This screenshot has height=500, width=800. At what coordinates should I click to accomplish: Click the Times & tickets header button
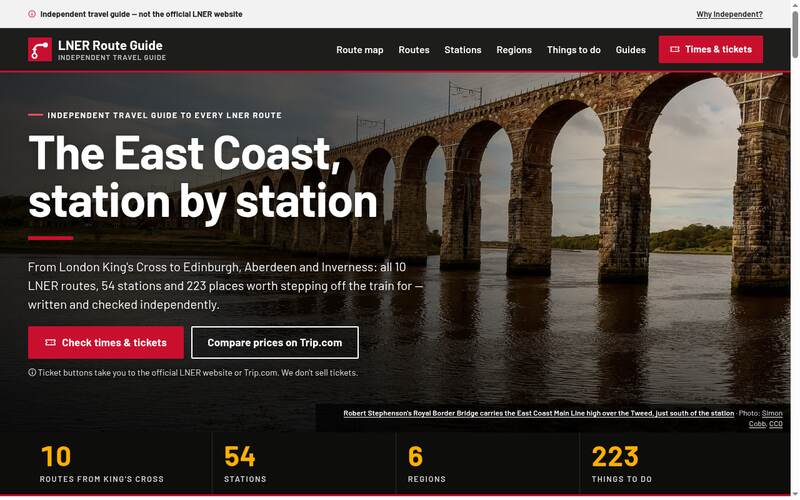(711, 49)
